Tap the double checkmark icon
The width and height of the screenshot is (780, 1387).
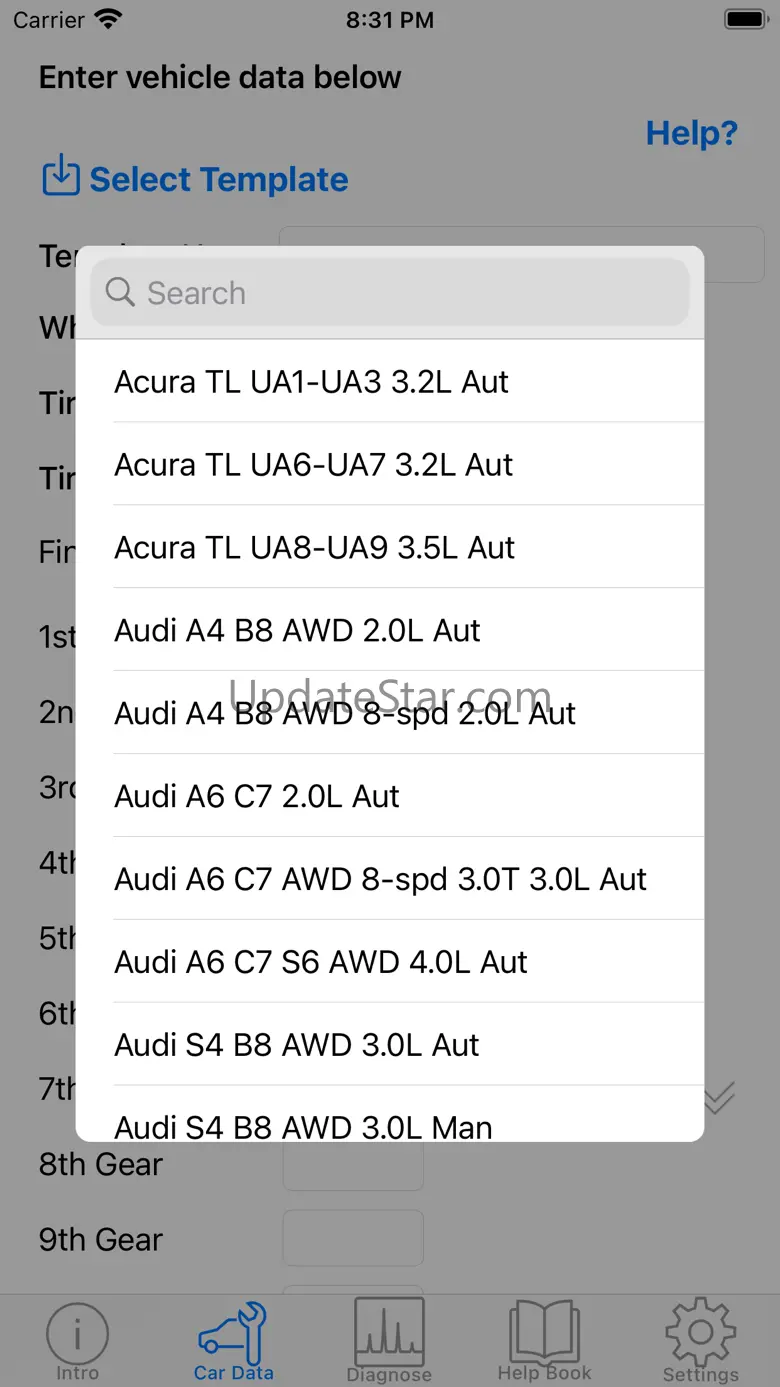pyautogui.click(x=719, y=1097)
